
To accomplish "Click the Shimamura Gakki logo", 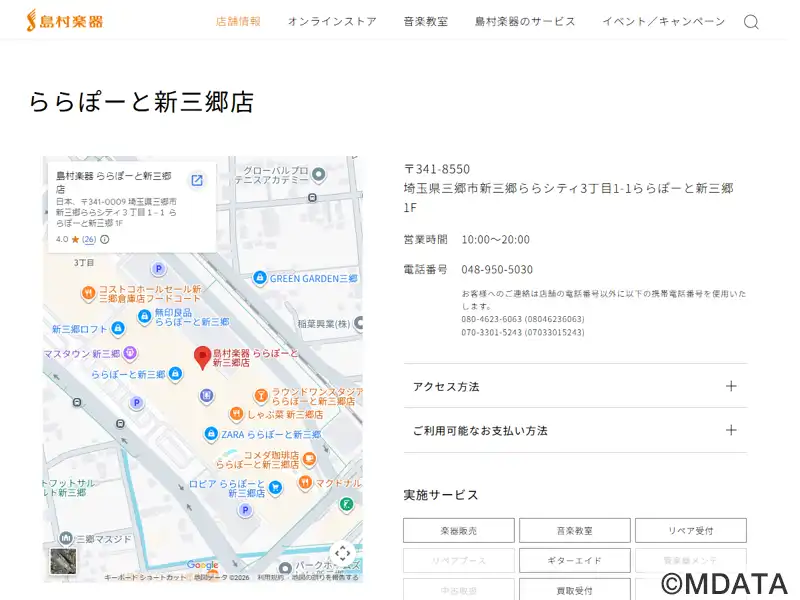I will pyautogui.click(x=66, y=20).
